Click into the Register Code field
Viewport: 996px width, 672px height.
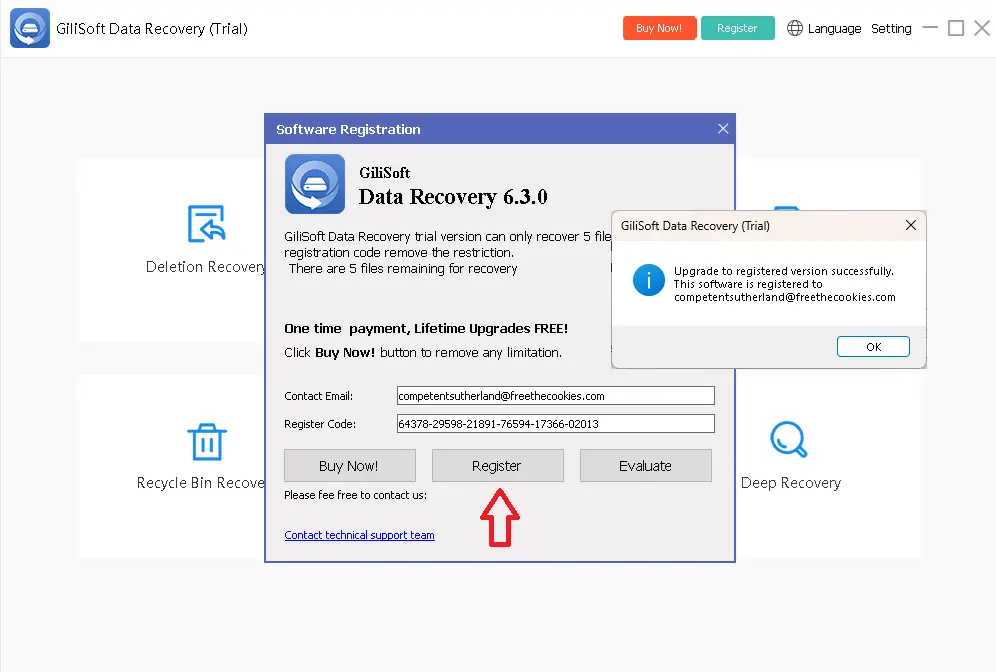click(555, 424)
